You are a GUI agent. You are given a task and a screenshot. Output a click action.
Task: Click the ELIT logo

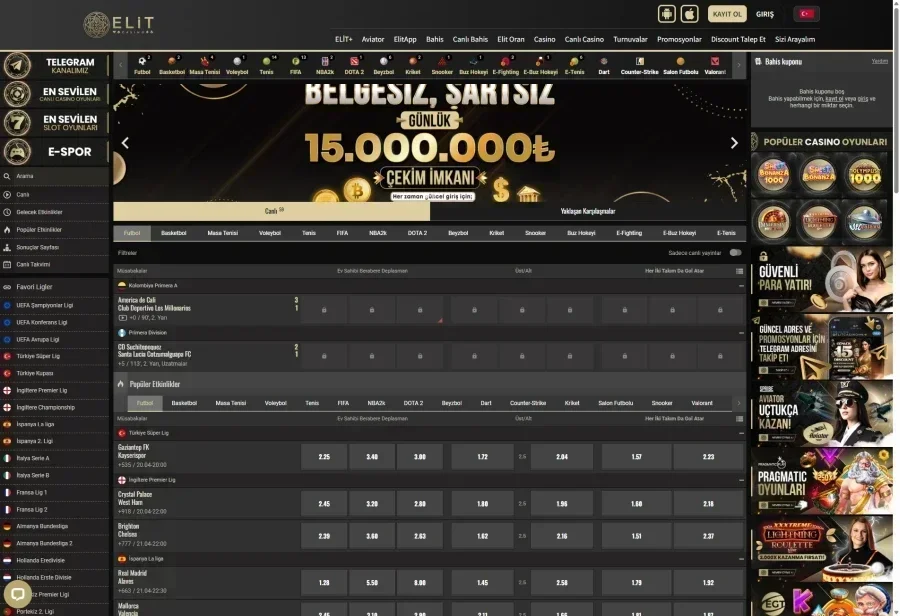coord(119,25)
